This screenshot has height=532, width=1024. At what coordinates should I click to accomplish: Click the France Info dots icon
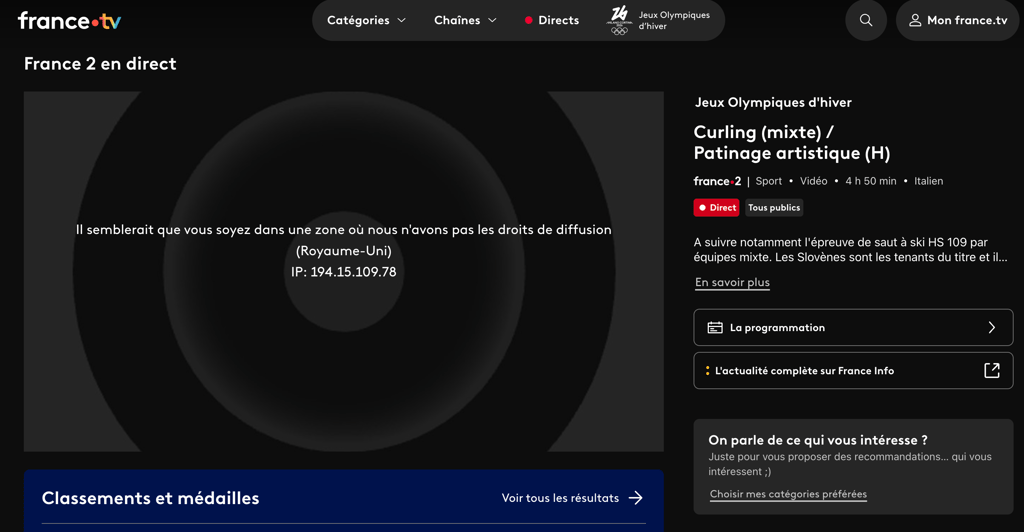[x=707, y=371]
